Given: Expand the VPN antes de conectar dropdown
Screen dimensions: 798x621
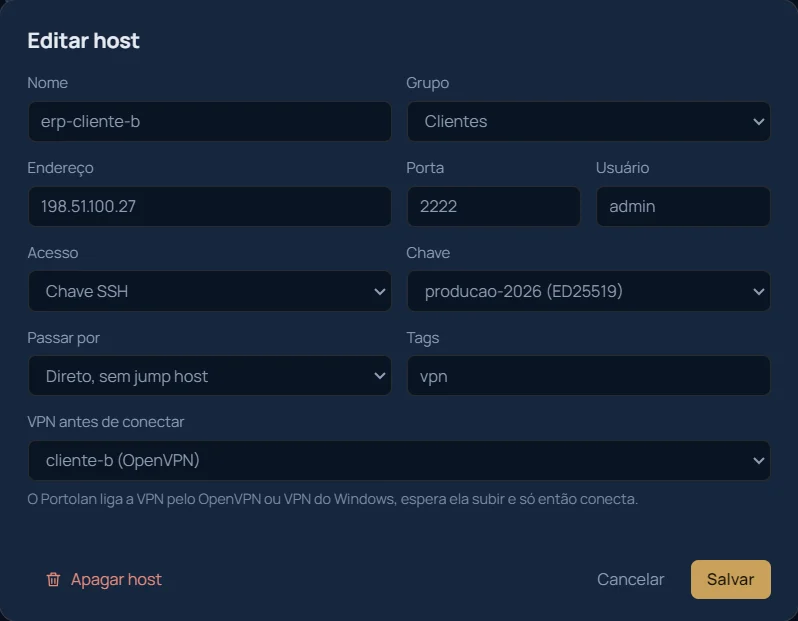Looking at the screenshot, I should 399,460.
